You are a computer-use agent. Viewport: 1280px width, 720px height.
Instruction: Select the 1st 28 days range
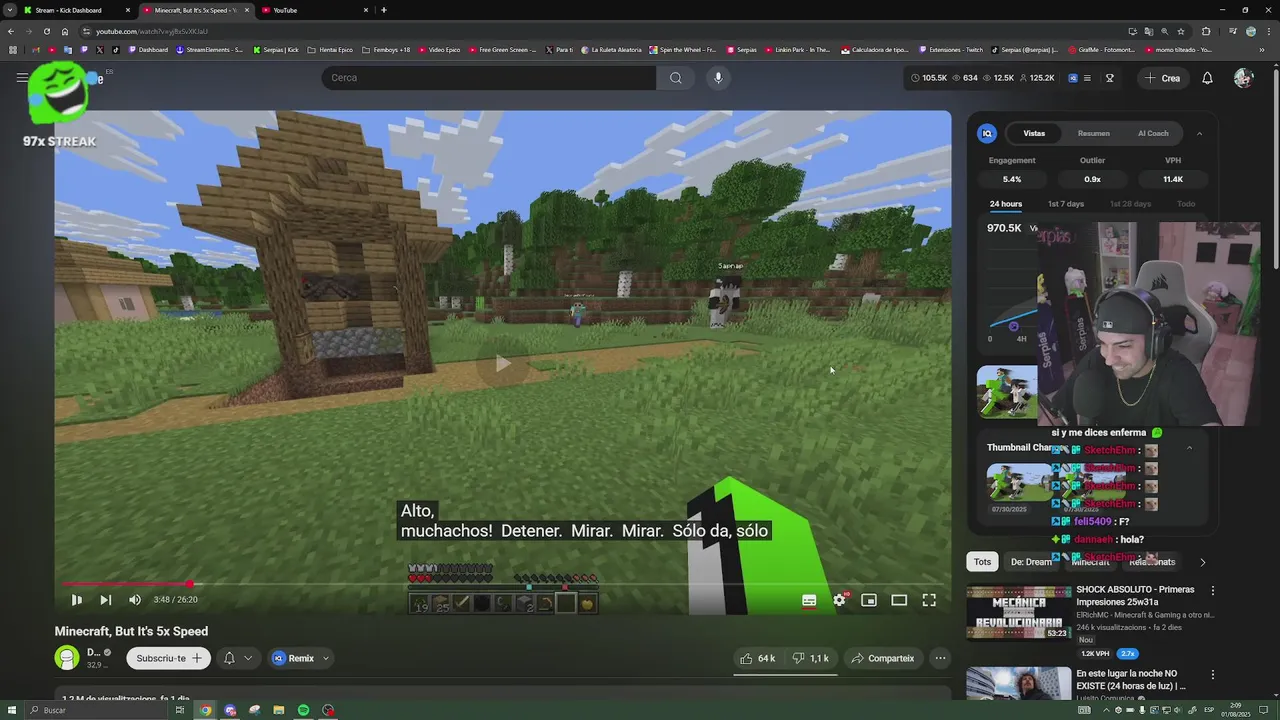1130,204
